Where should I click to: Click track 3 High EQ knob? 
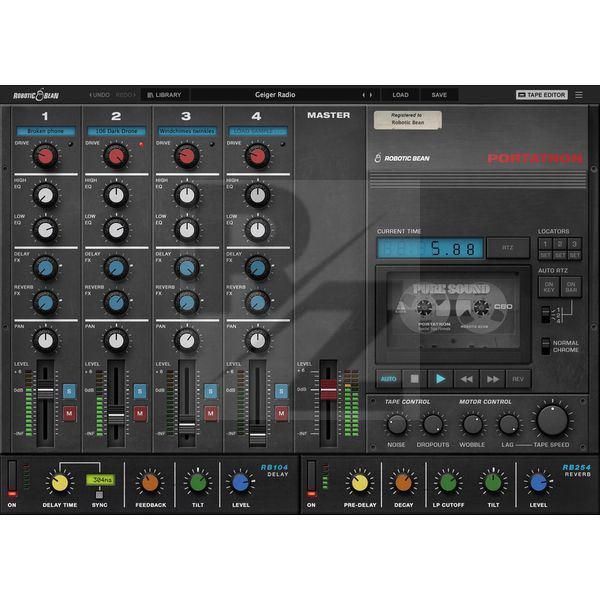pos(187,196)
